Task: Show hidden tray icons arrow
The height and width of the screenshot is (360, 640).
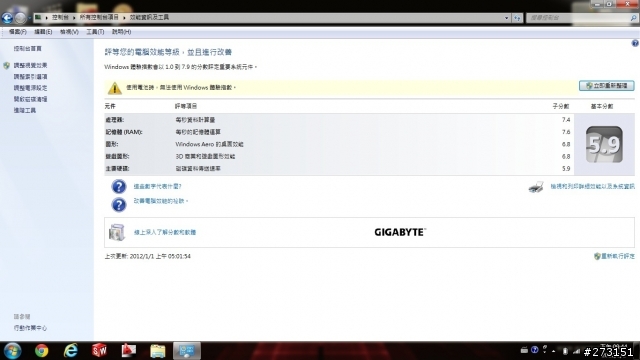Action: coord(554,351)
